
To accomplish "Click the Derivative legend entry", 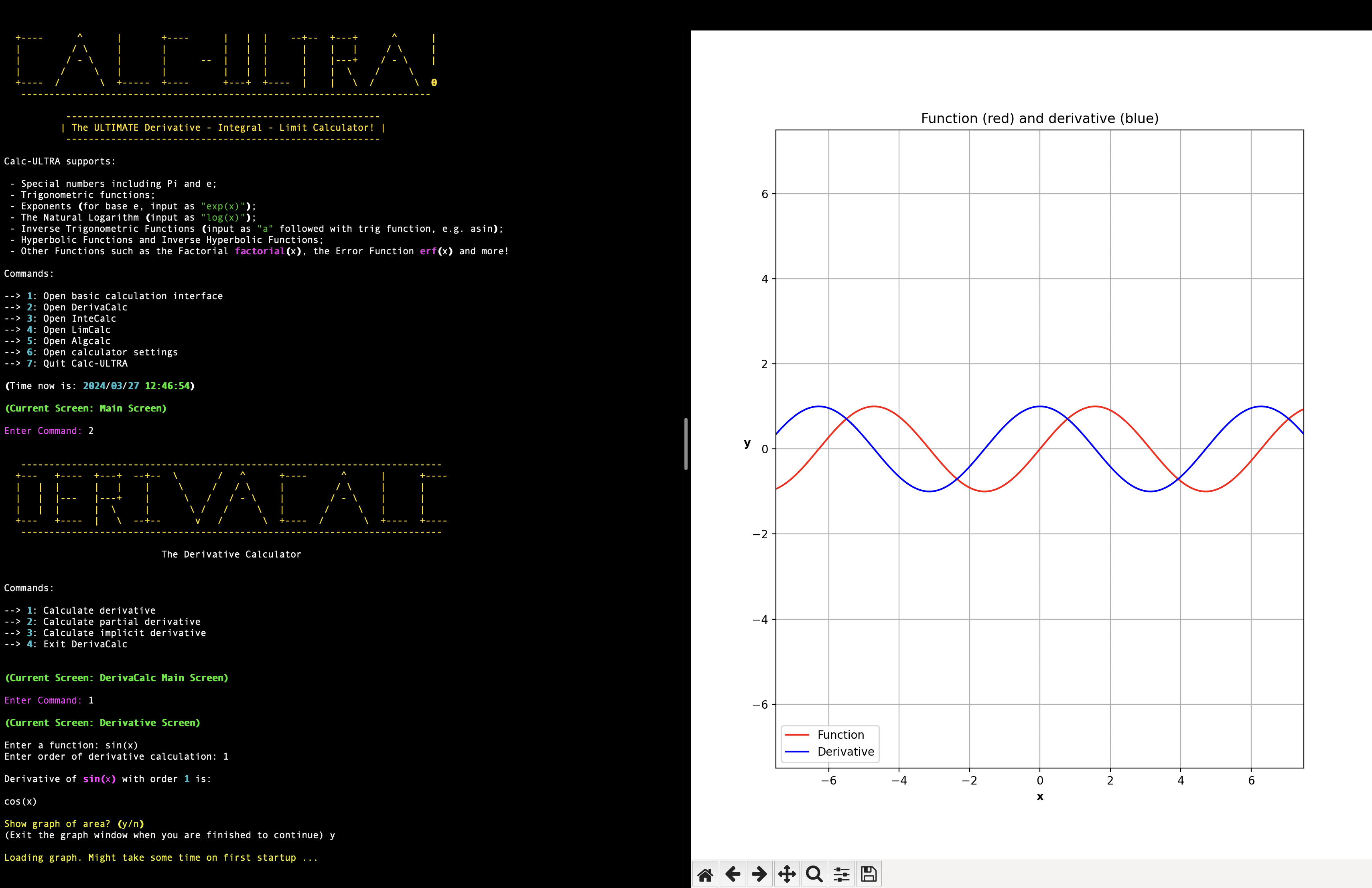I will pos(830,751).
